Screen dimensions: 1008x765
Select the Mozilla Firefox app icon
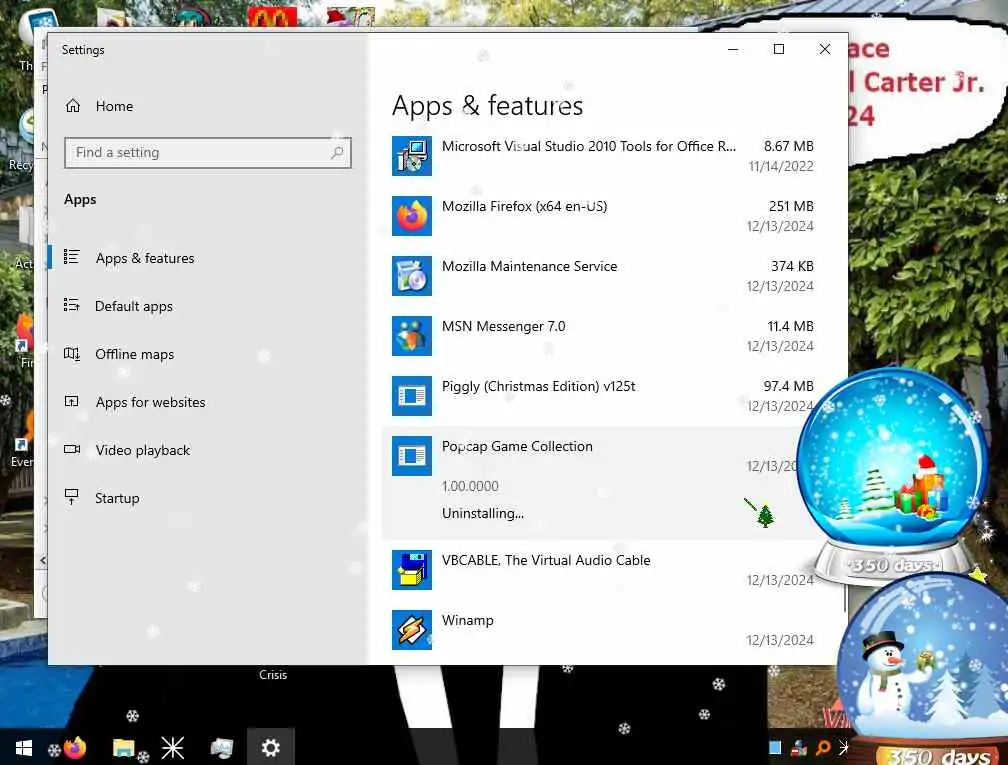[x=411, y=216]
